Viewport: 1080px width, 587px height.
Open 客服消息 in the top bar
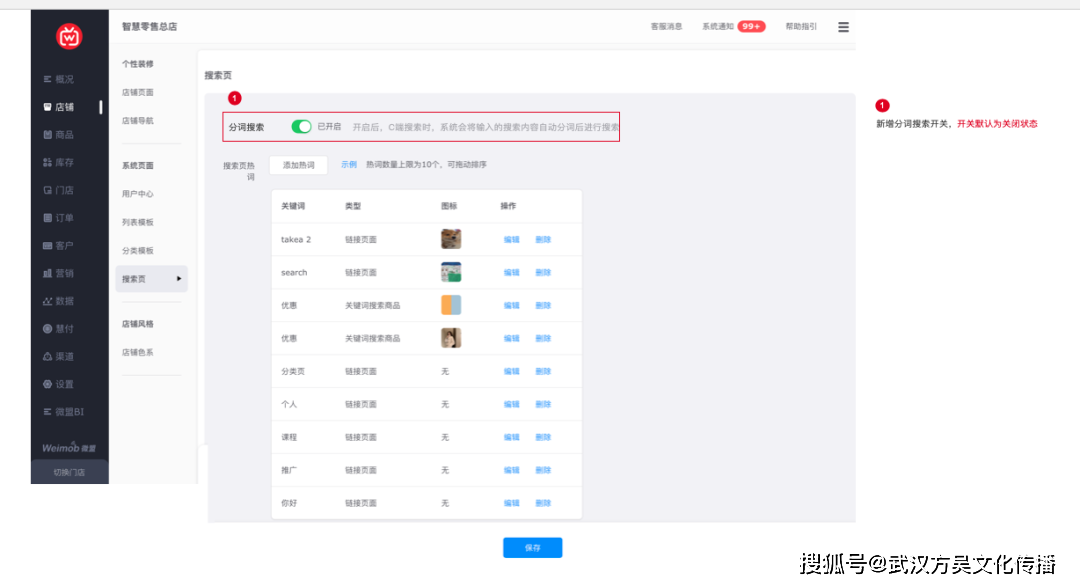[666, 26]
